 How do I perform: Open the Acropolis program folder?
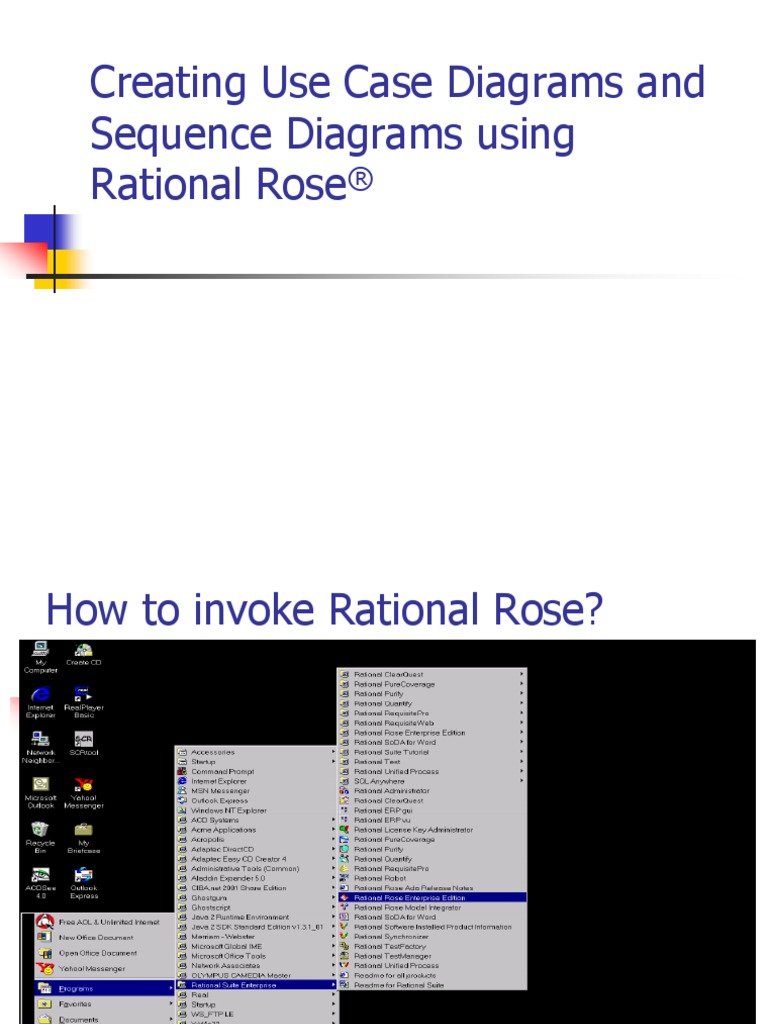point(255,839)
